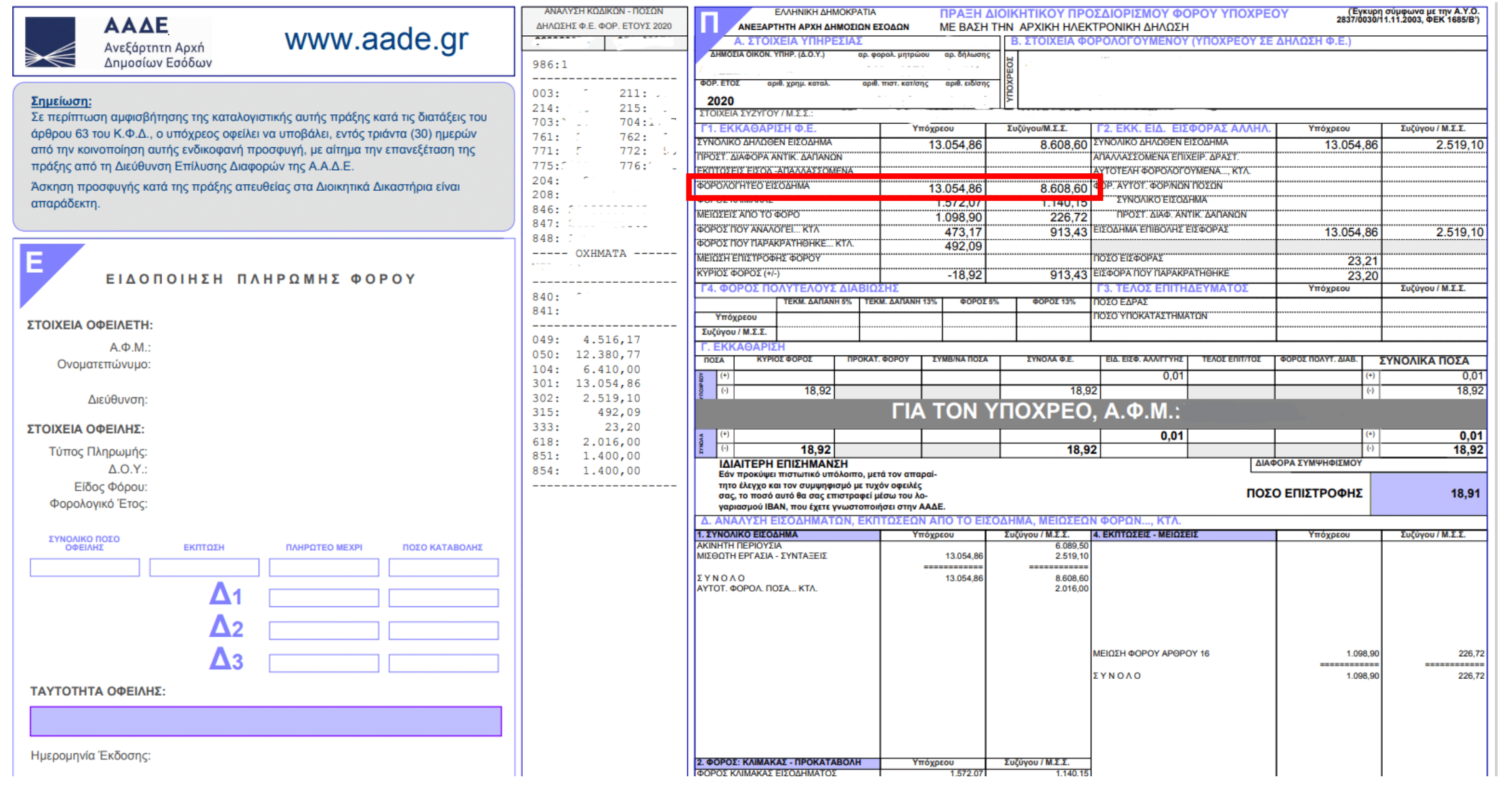Viewport: 1512px width, 802px height.
Task: Click the ΠΟΣΟ ΚΑΤΑΒΟΛΗΣ top field
Action: pyautogui.click(x=443, y=567)
